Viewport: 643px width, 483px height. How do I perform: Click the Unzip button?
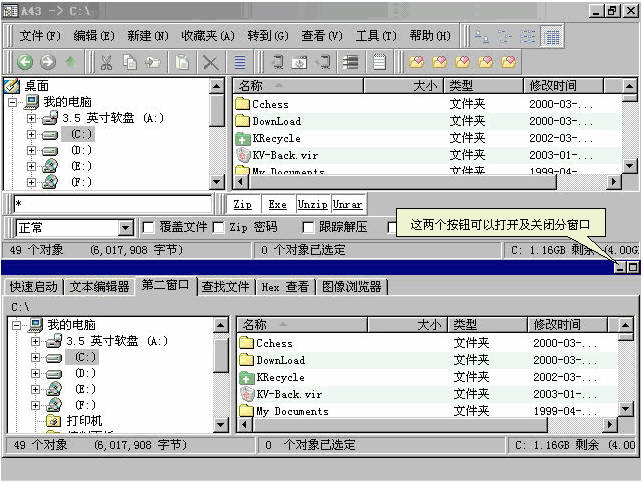pyautogui.click(x=313, y=204)
